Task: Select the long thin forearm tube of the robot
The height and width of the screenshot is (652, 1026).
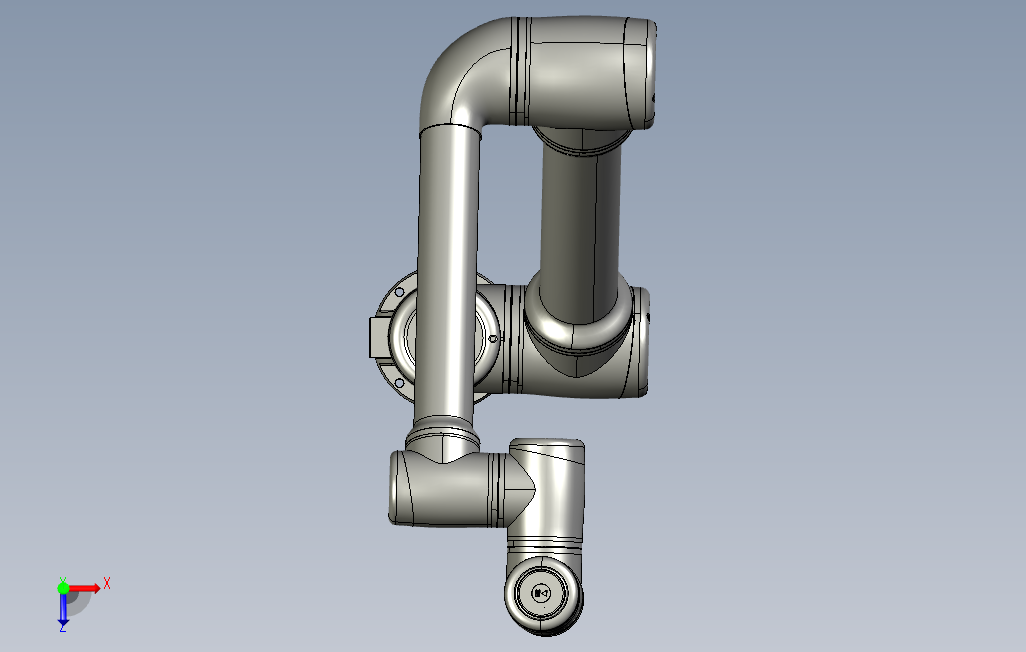Action: click(446, 275)
